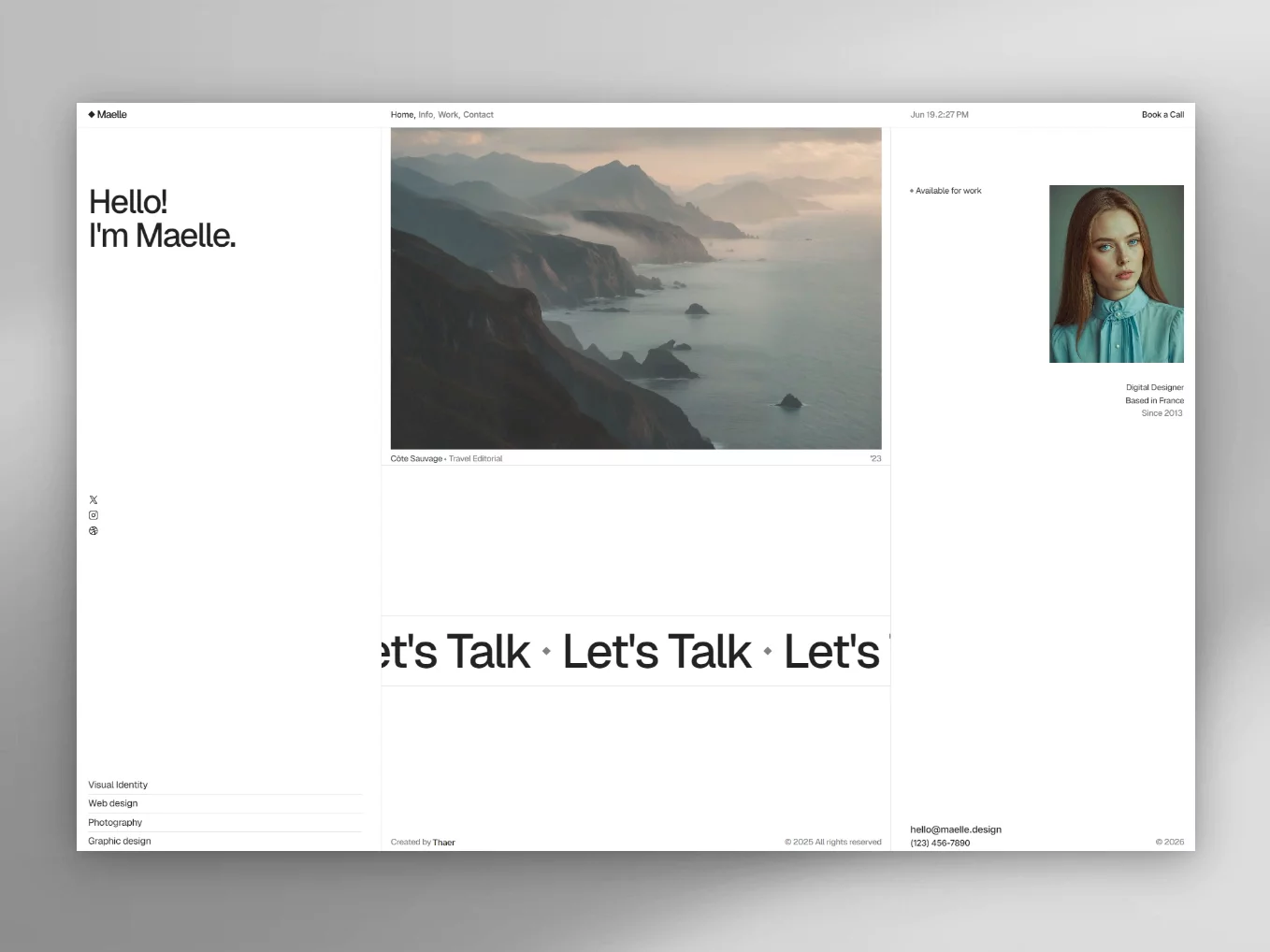Open the Thaer creator link
Viewport: 1270px width, 952px height.
coord(443,843)
